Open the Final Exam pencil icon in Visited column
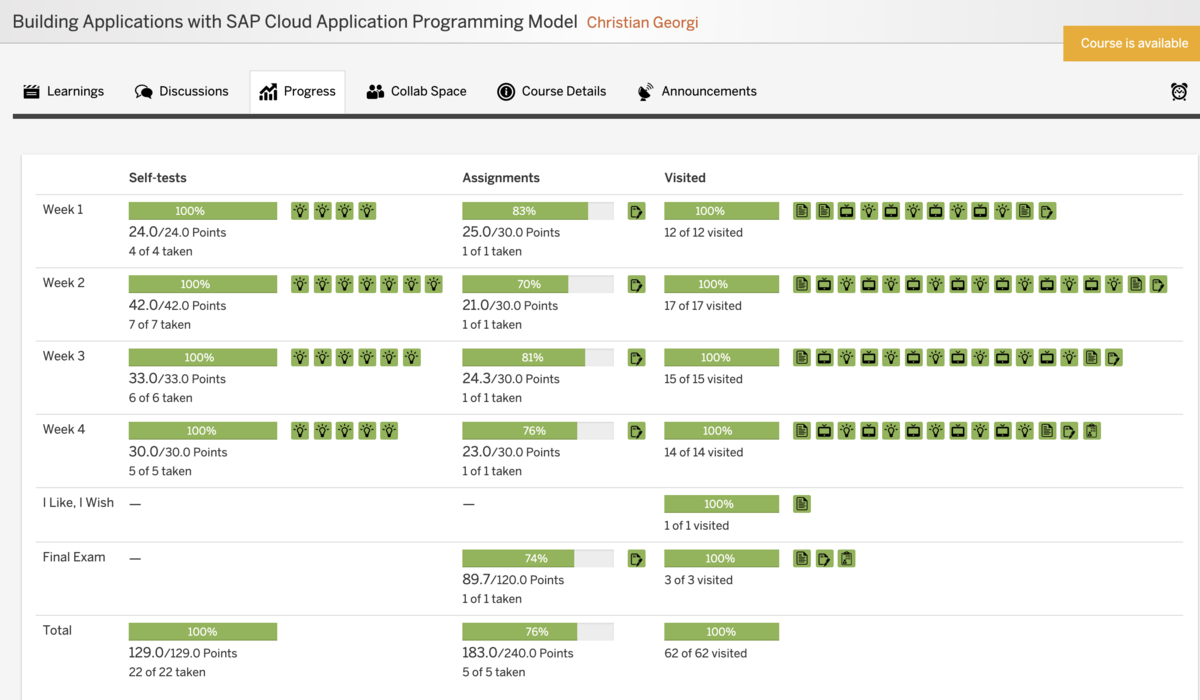The width and height of the screenshot is (1200, 700). point(824,559)
